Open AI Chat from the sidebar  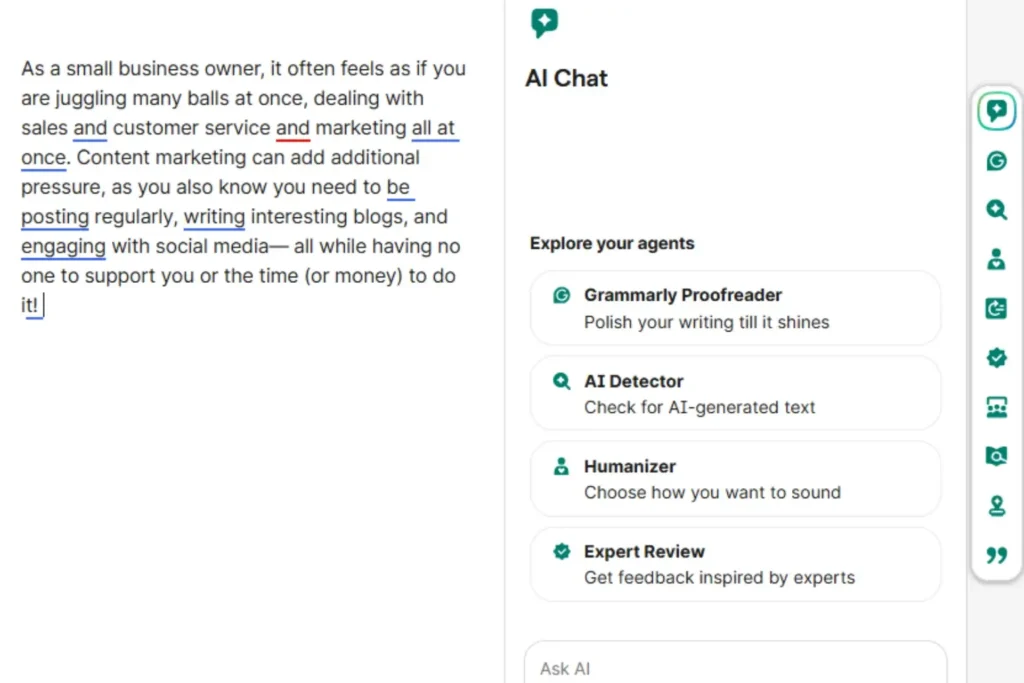coord(996,111)
